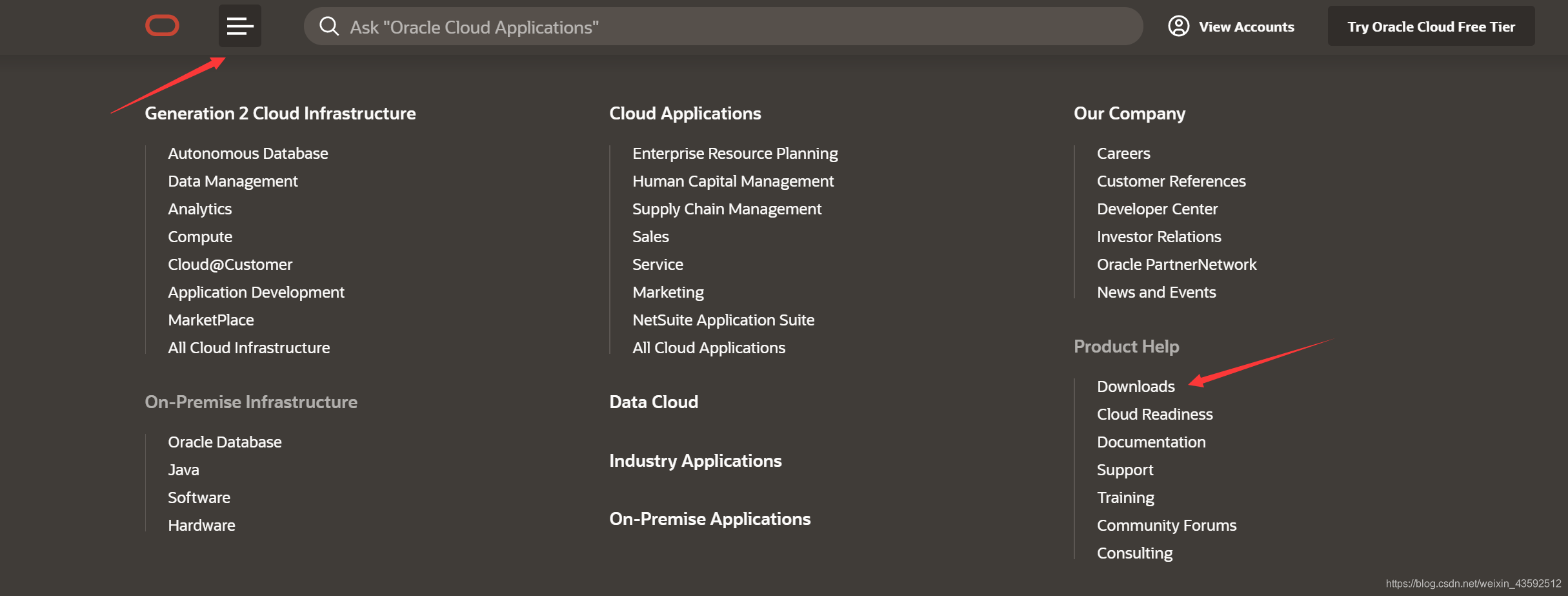Click the red Oracle logo
The height and width of the screenshot is (596, 1568).
tap(162, 26)
